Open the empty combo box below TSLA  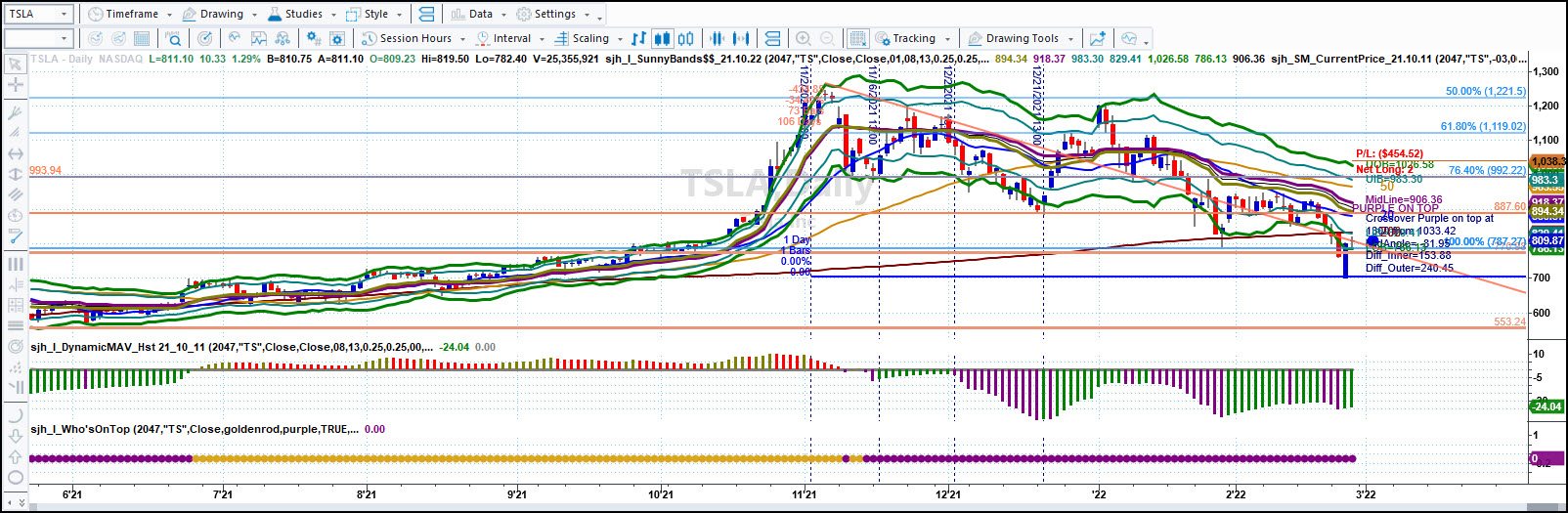[x=39, y=38]
